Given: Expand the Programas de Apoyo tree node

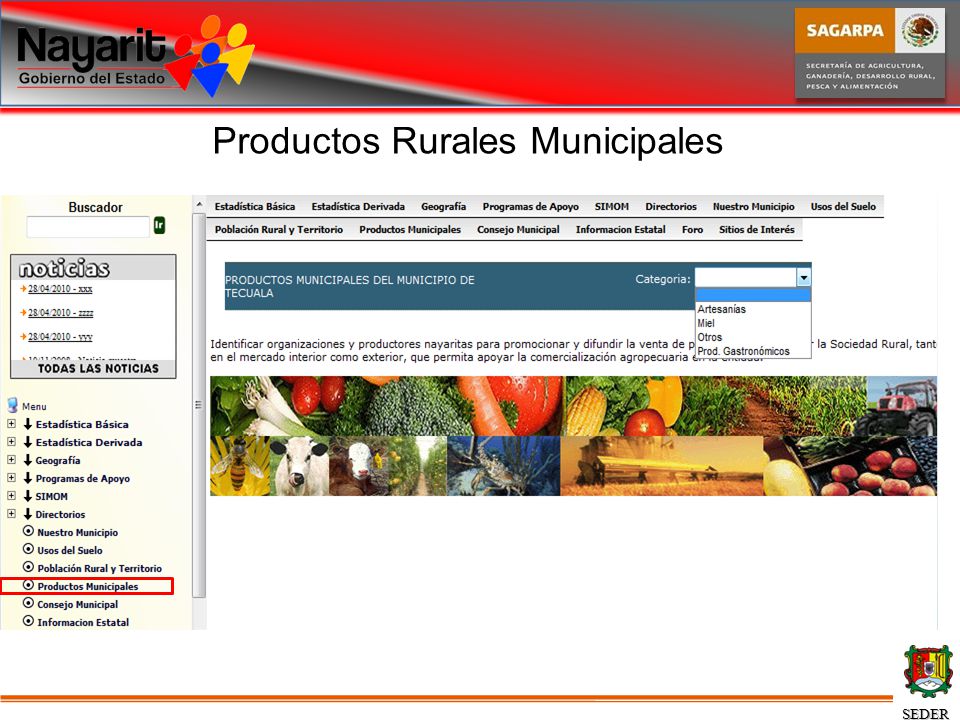Looking at the screenshot, I should click(x=11, y=478).
